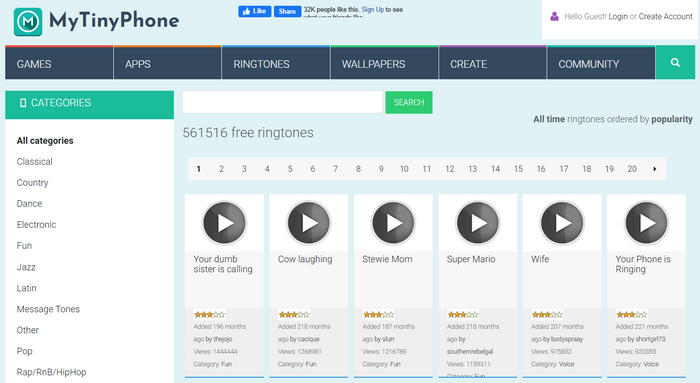700x383 pixels.
Task: Play the Super Mario ringtone
Action: point(477,222)
